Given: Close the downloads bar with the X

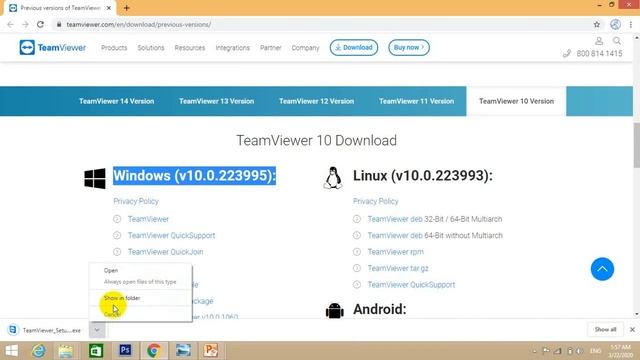Looking at the screenshot, I should (x=632, y=329).
